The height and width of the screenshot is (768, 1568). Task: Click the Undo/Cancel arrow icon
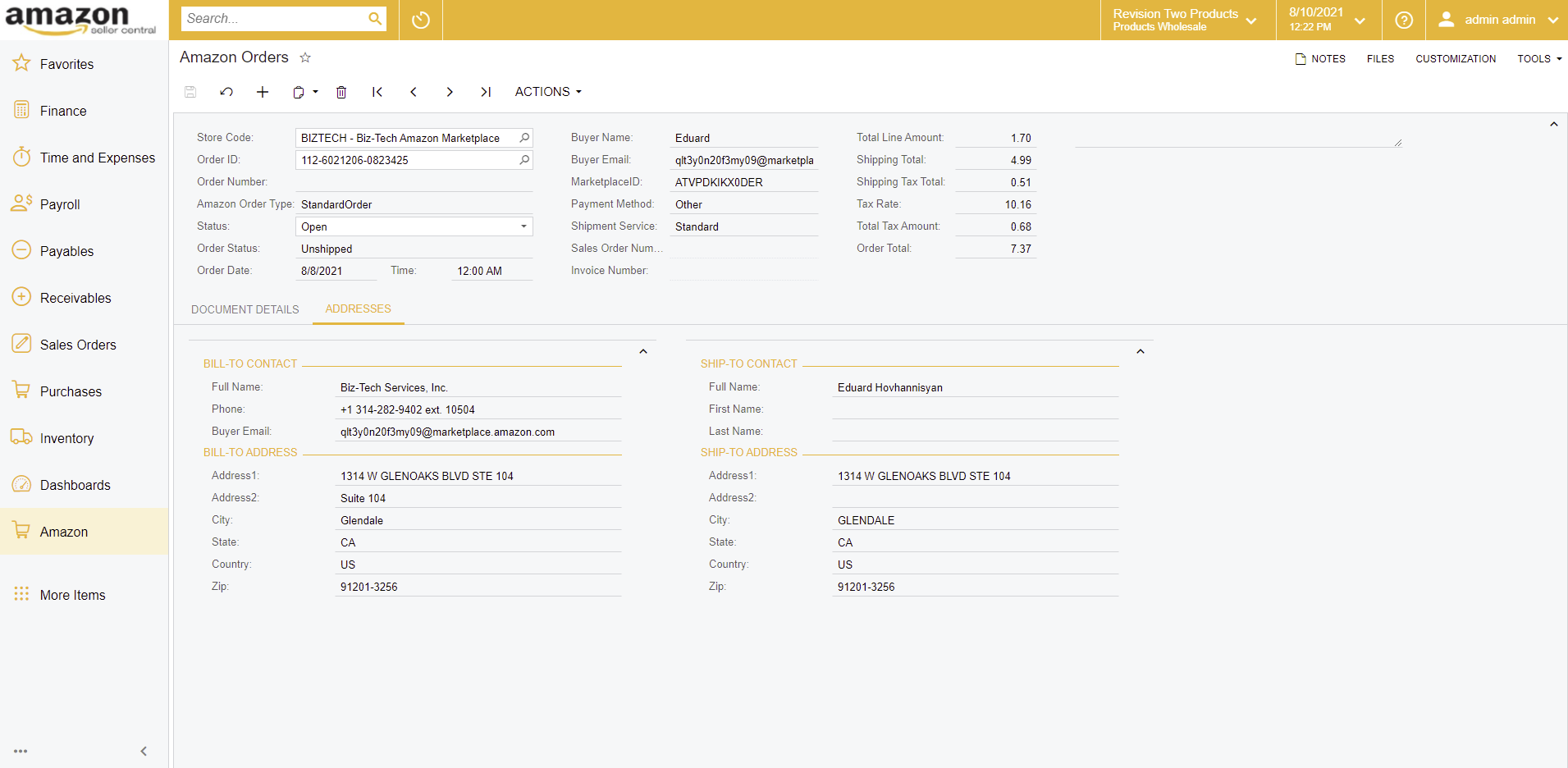point(226,92)
